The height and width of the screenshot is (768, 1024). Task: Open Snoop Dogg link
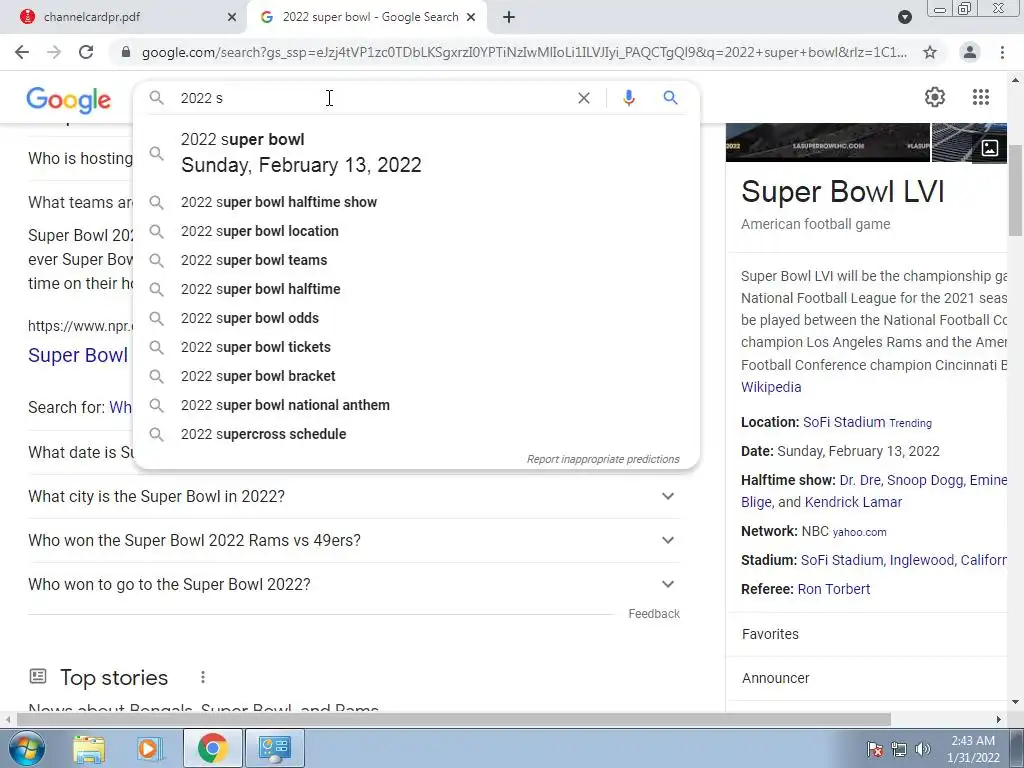[925, 480]
